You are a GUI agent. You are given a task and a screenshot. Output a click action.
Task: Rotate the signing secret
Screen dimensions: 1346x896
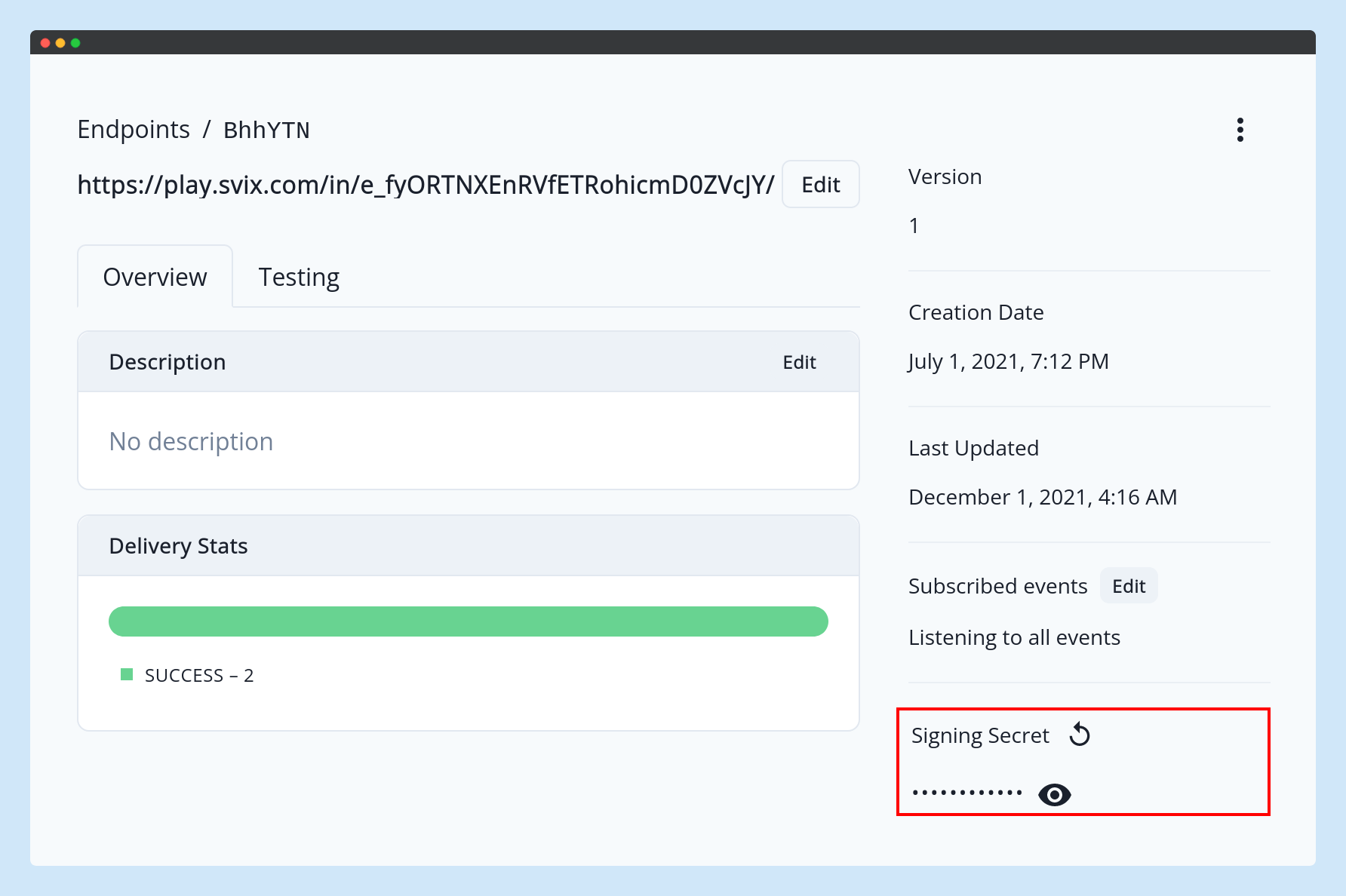[1080, 735]
